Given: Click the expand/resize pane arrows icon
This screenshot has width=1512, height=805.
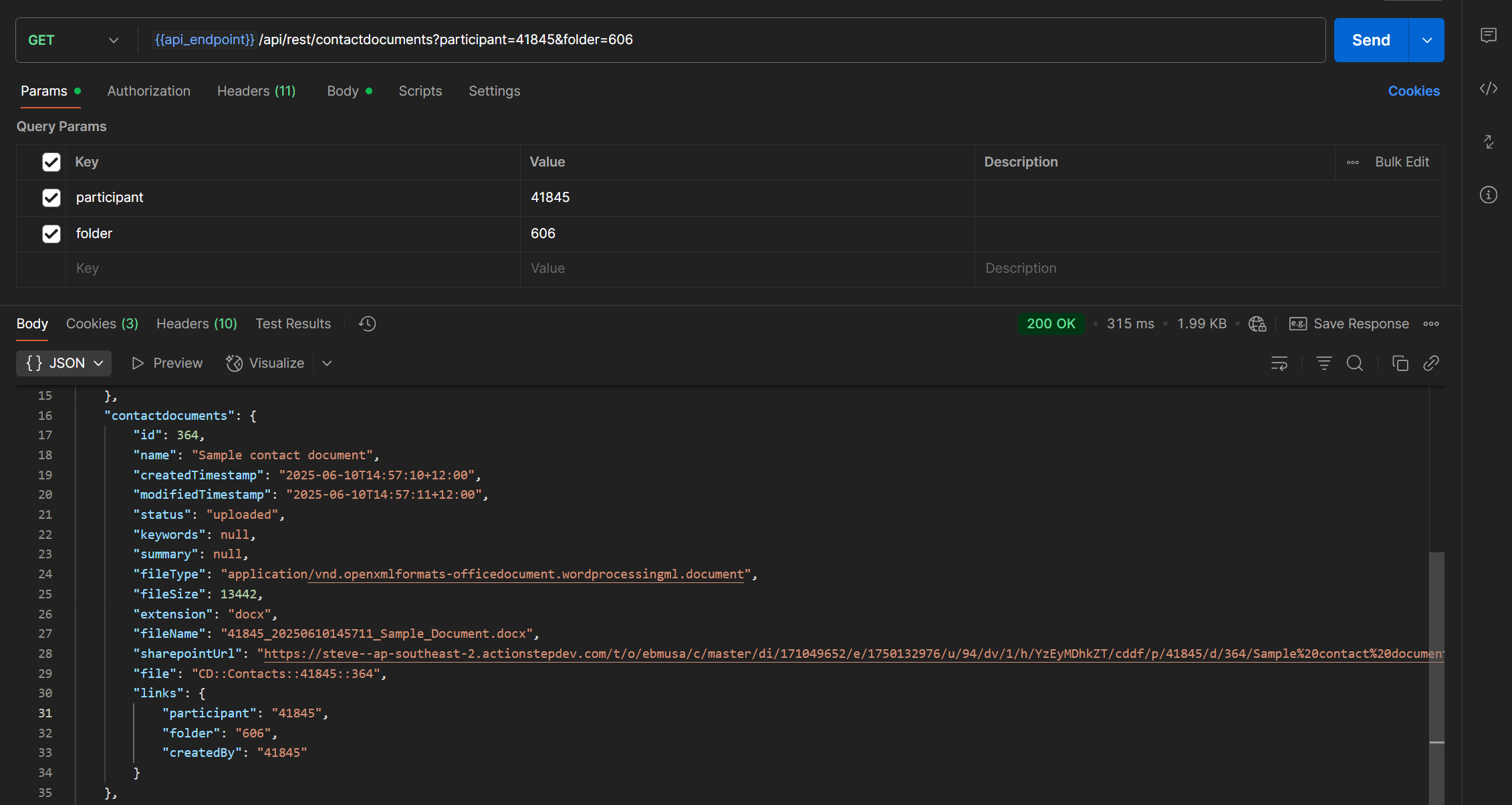Looking at the screenshot, I should (x=1488, y=142).
